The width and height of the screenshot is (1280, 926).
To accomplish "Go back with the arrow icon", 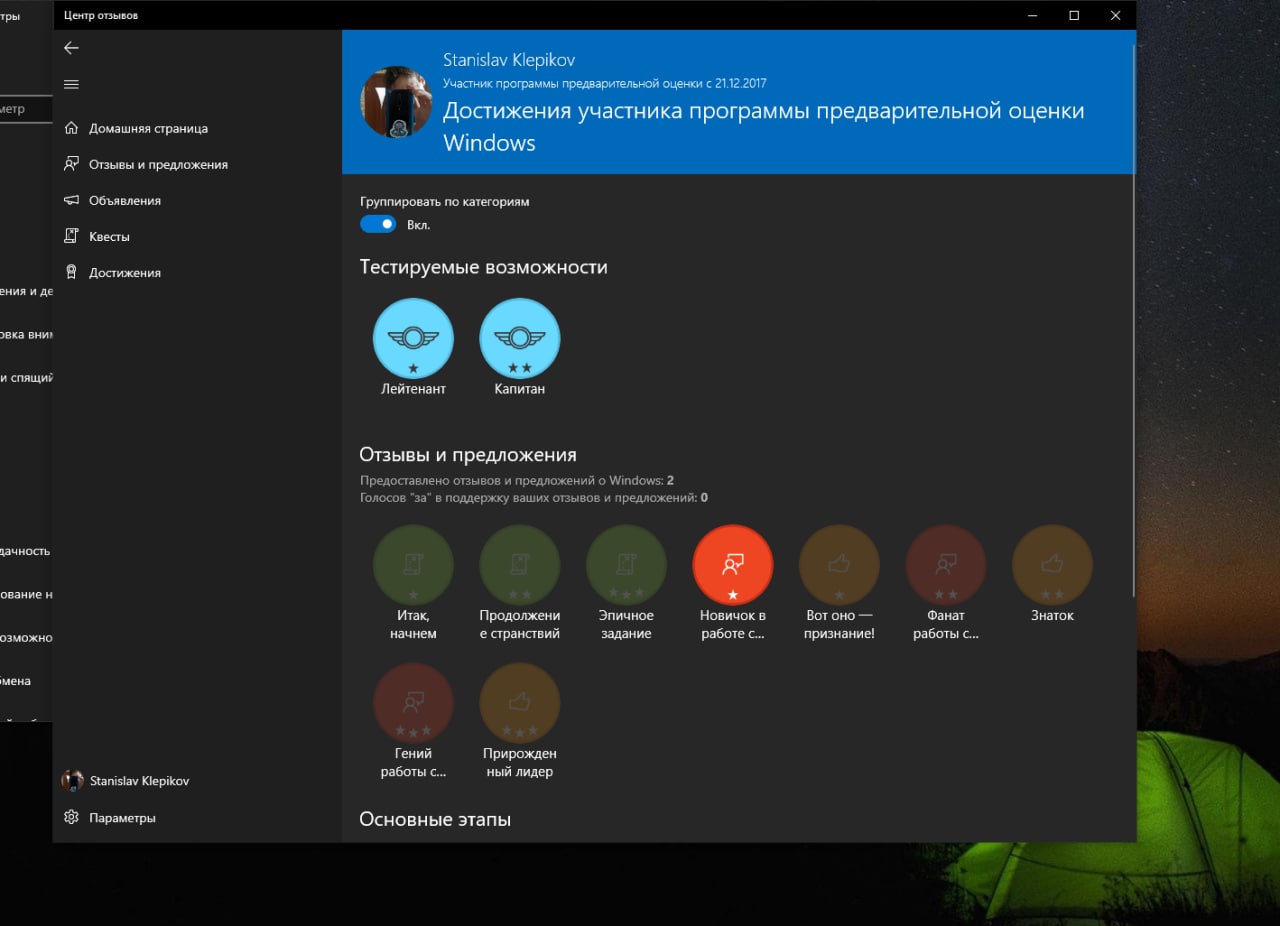I will (70, 48).
